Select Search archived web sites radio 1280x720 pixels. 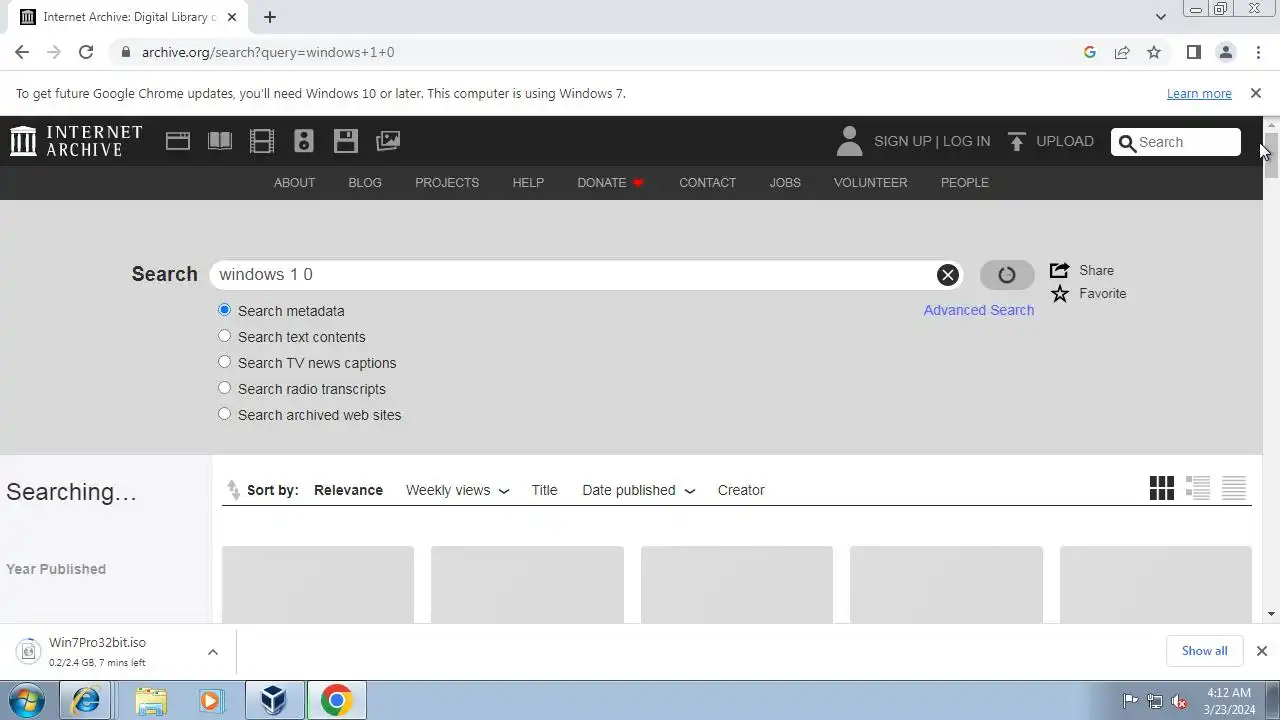[x=224, y=414]
